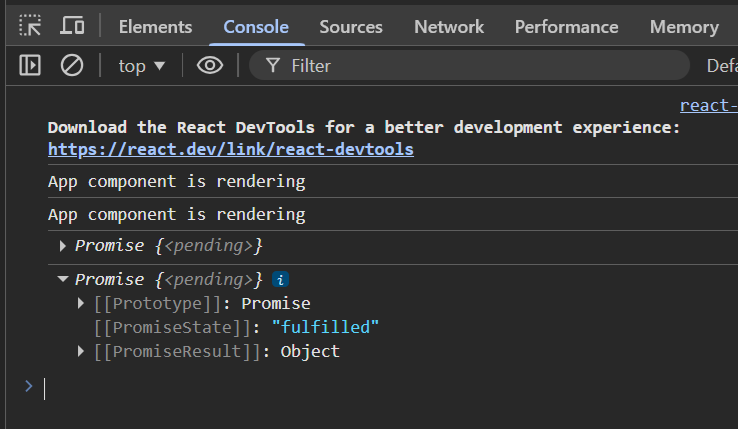Viewport: 738px width, 429px height.
Task: Expand the [[Prototype]] property
Action: click(81, 304)
